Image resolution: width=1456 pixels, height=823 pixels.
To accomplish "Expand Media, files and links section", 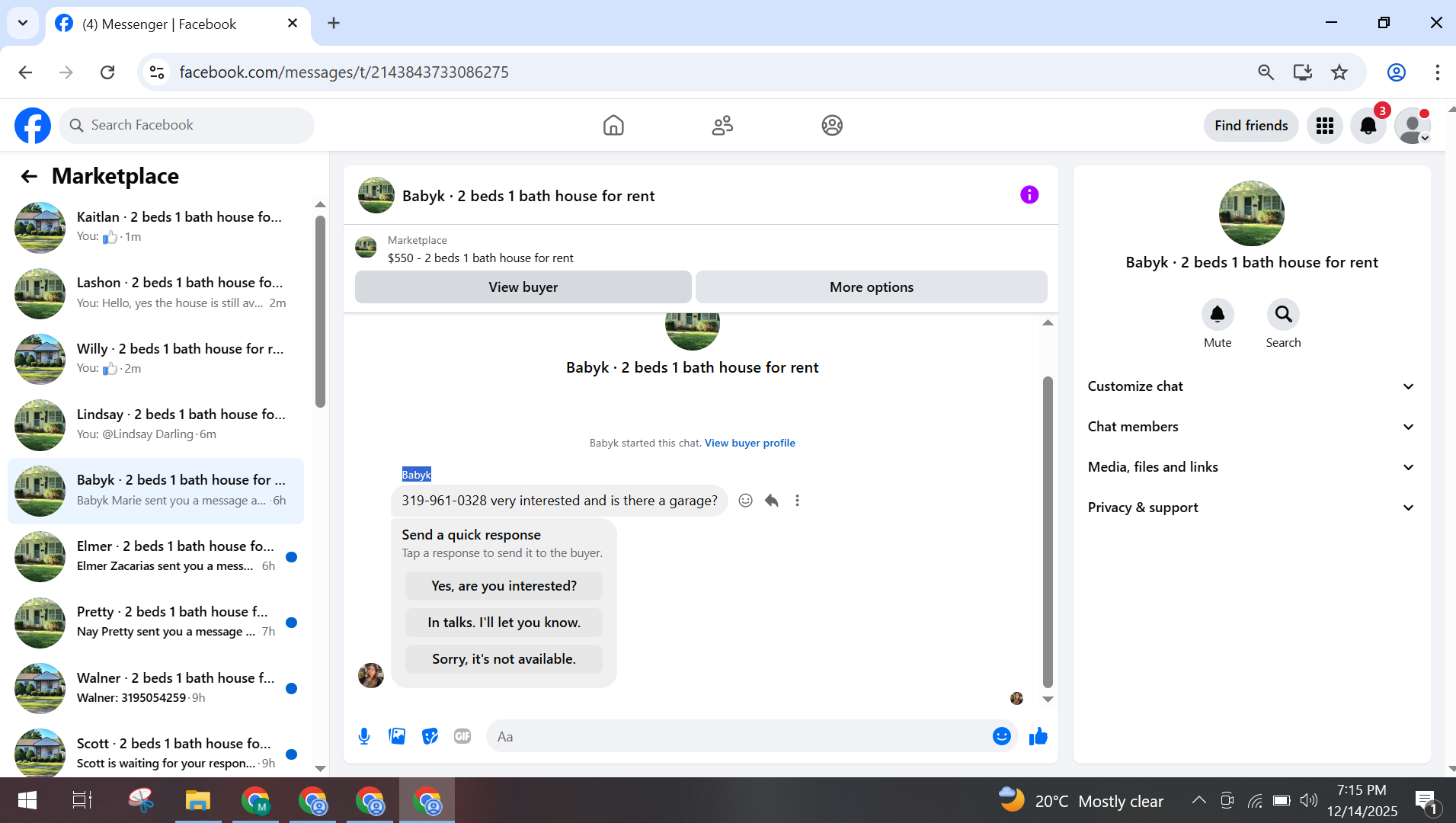I will click(1252, 467).
